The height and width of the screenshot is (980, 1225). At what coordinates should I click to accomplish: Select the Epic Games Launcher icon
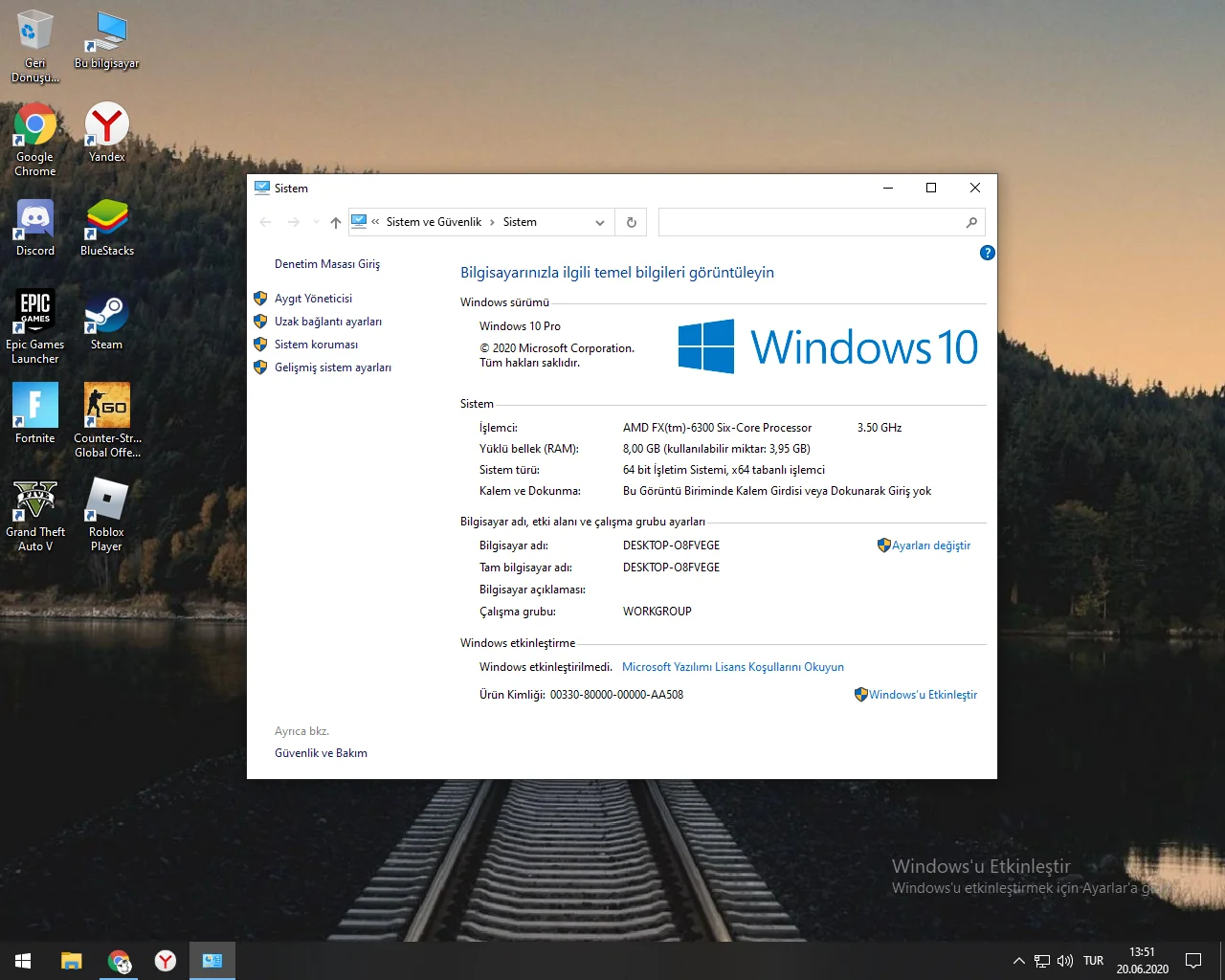[x=35, y=327]
